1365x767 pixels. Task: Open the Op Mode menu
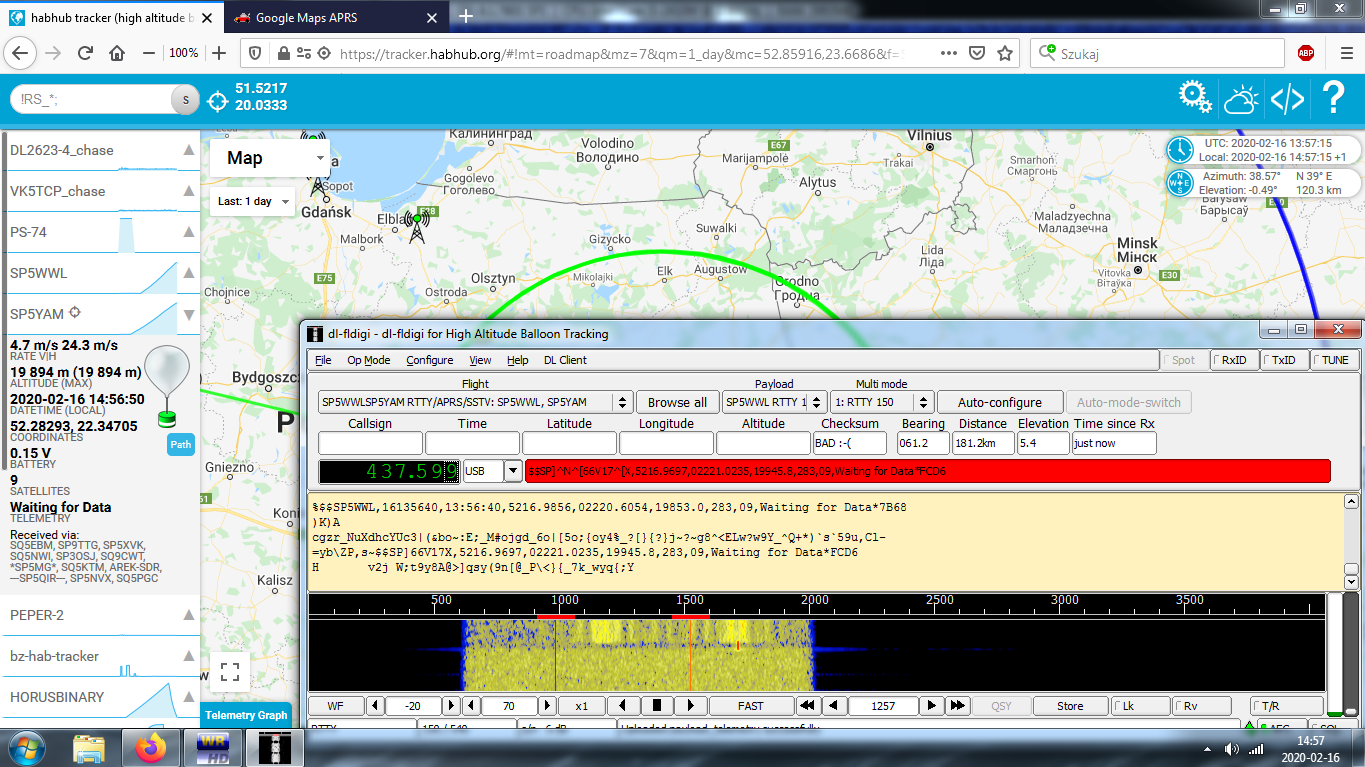pyautogui.click(x=369, y=360)
